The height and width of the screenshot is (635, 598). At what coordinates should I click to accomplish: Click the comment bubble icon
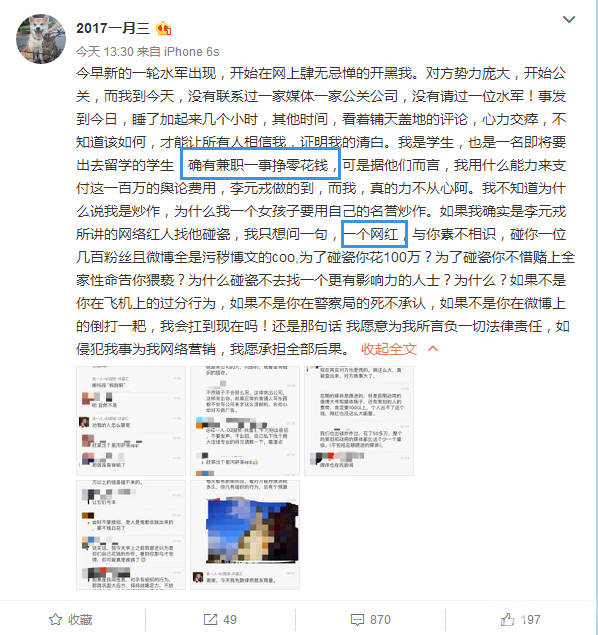pyautogui.click(x=357, y=620)
